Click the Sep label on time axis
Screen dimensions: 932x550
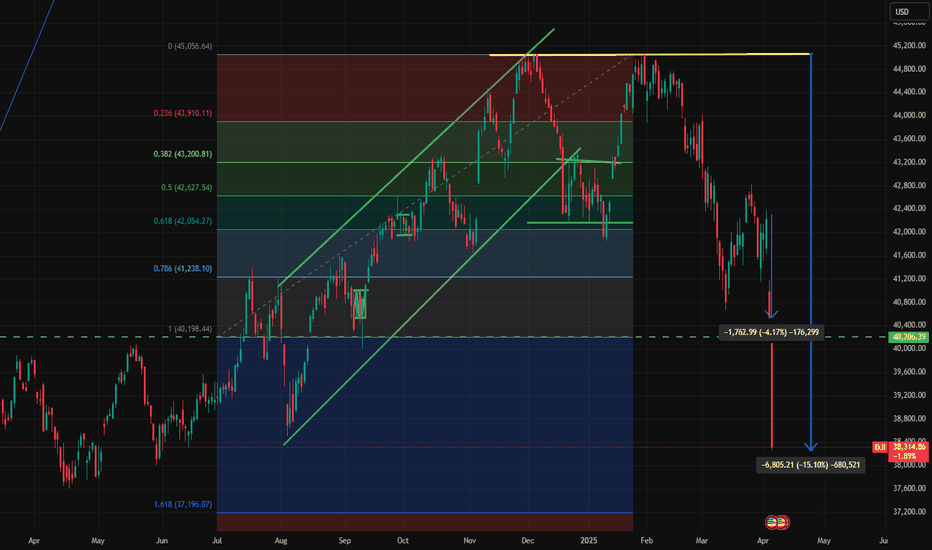tap(345, 540)
